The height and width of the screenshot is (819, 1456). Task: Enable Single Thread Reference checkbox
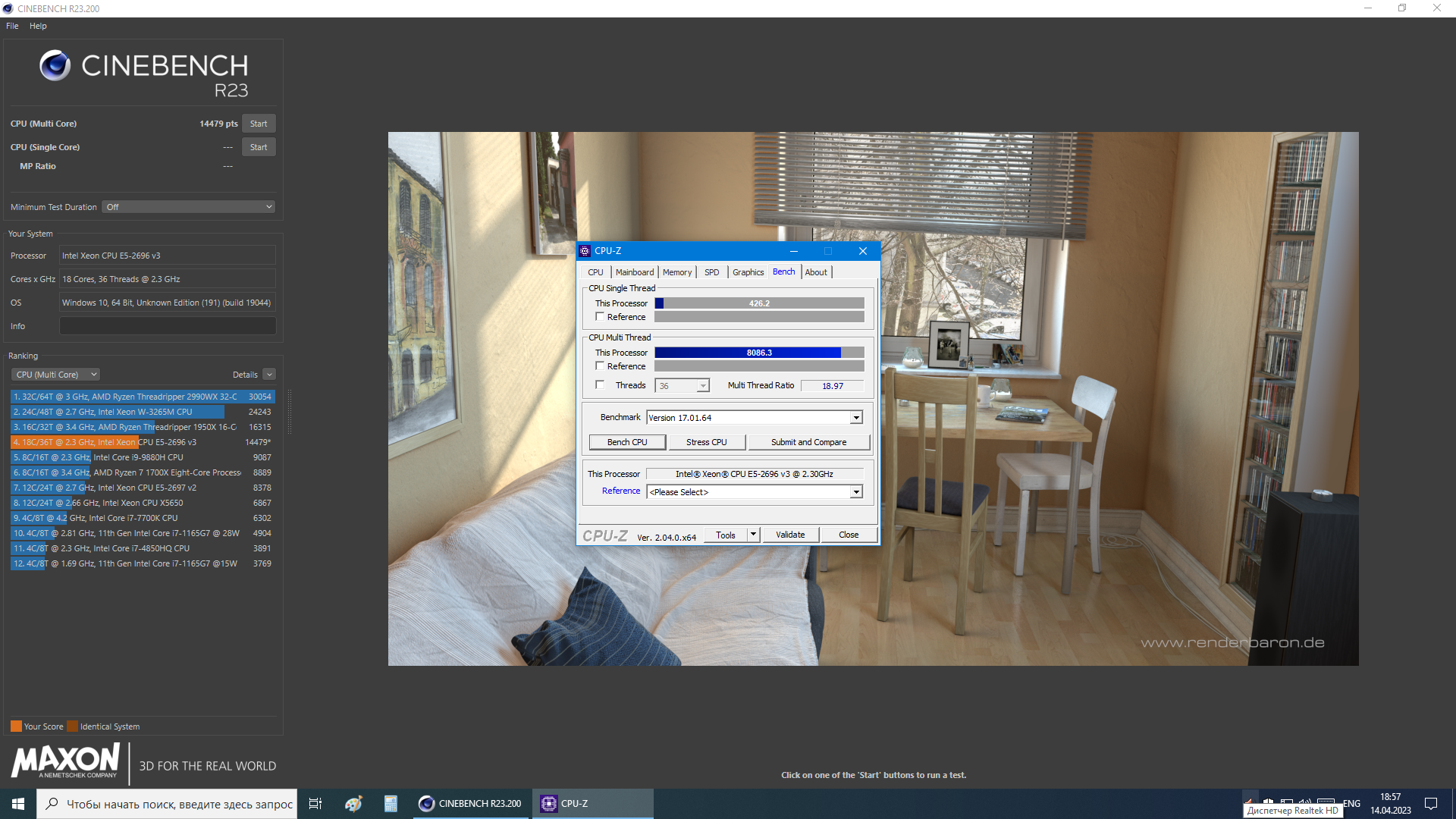coord(600,317)
